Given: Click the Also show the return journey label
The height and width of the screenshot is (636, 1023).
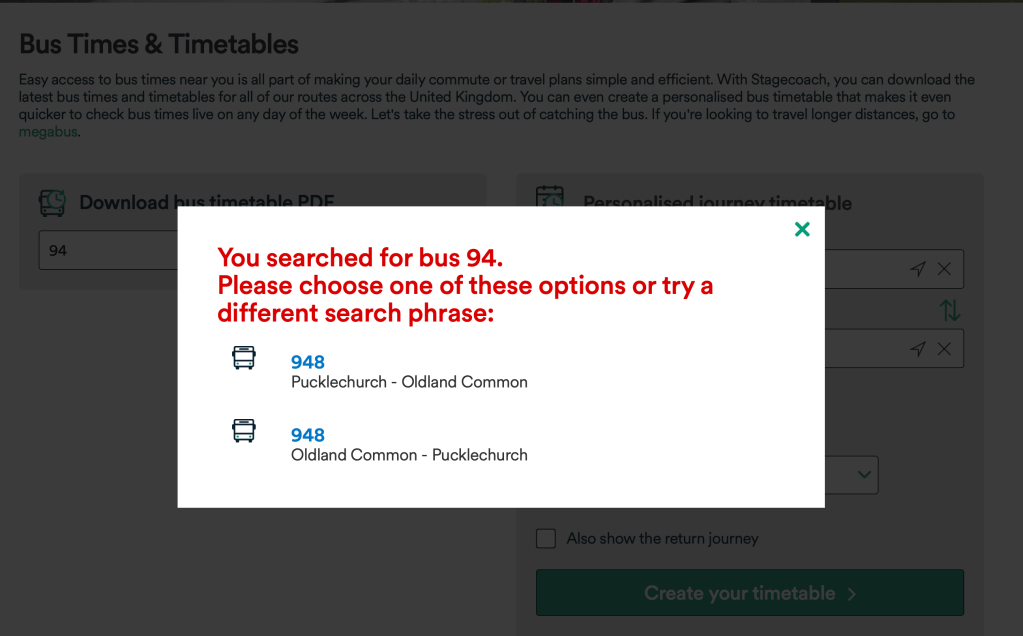Looking at the screenshot, I should 662,539.
